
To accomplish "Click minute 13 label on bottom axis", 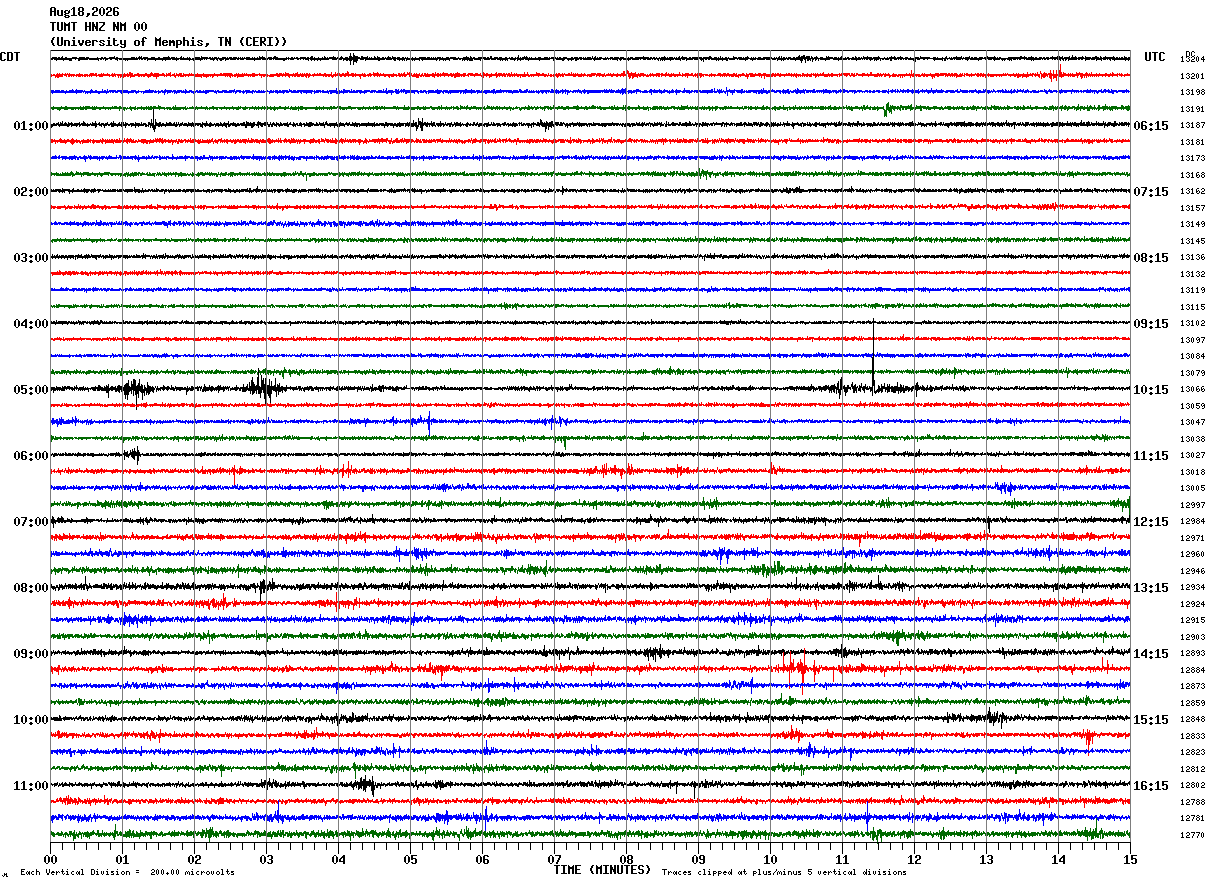I will [986, 859].
